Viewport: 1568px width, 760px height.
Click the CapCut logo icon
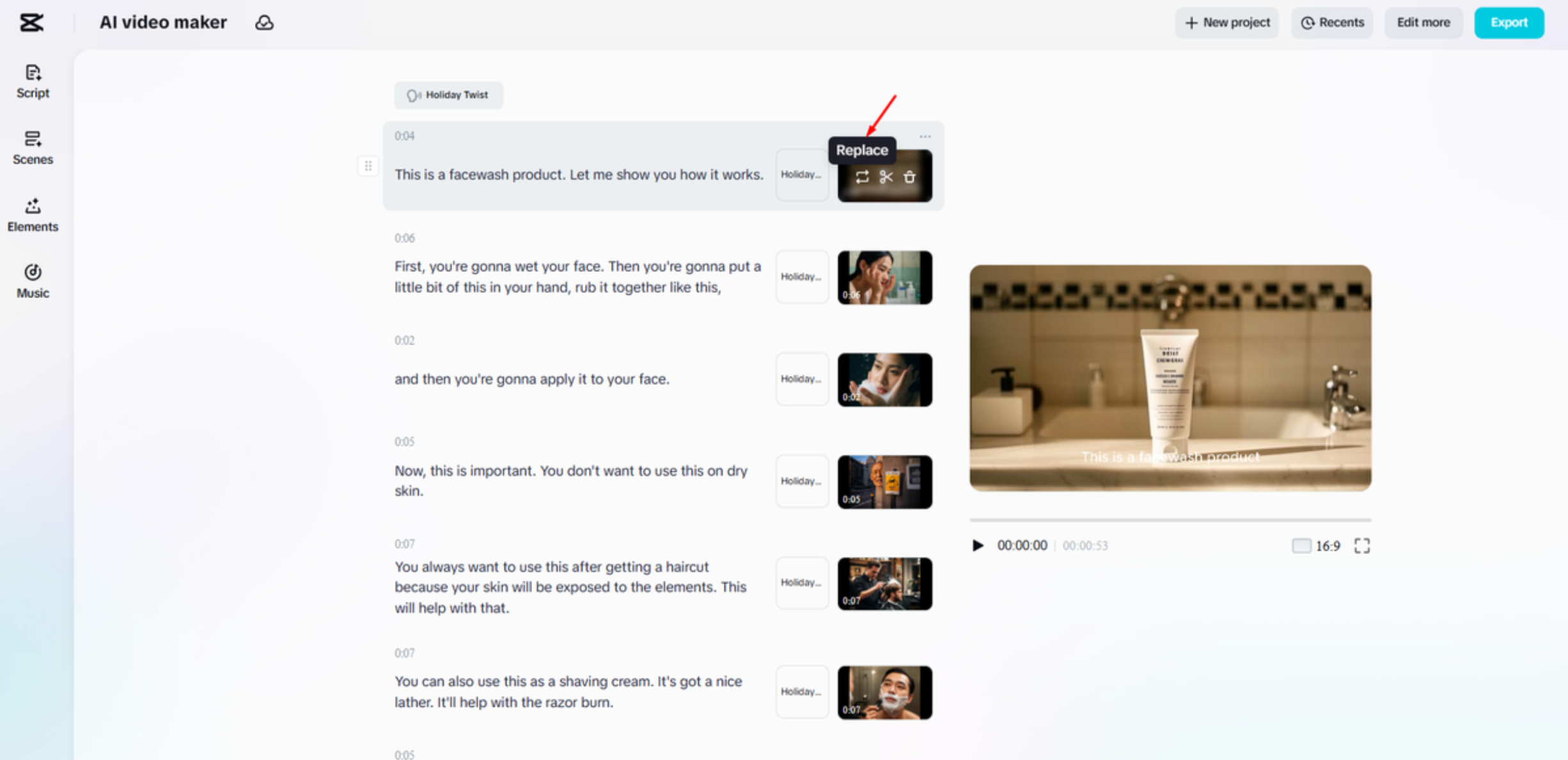(x=31, y=23)
